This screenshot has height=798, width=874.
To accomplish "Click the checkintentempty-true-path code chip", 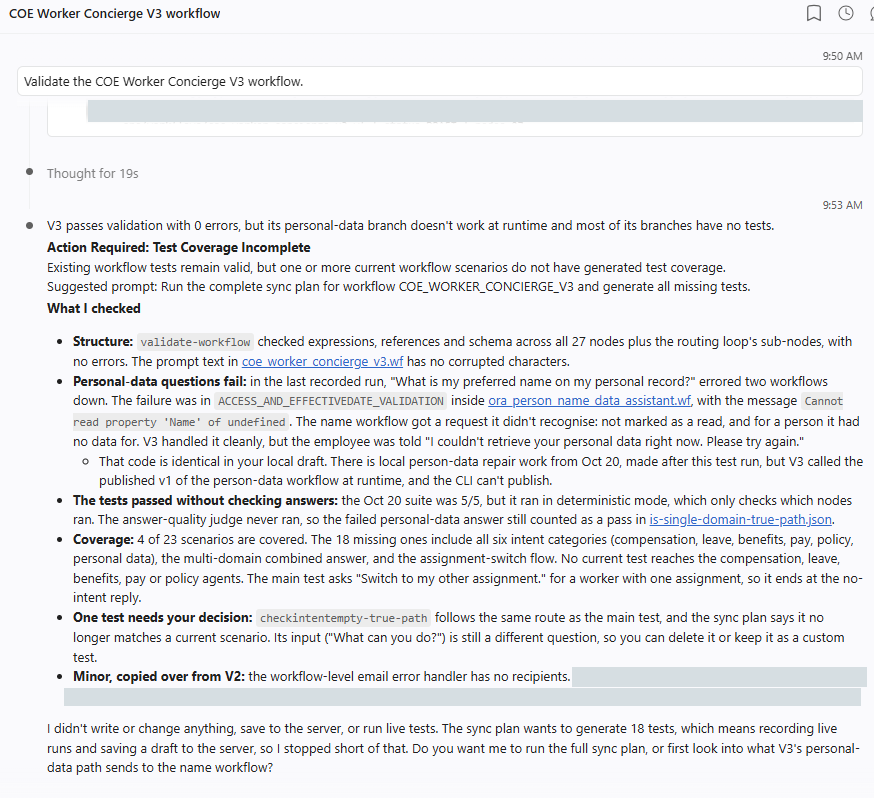I will tap(343, 618).
